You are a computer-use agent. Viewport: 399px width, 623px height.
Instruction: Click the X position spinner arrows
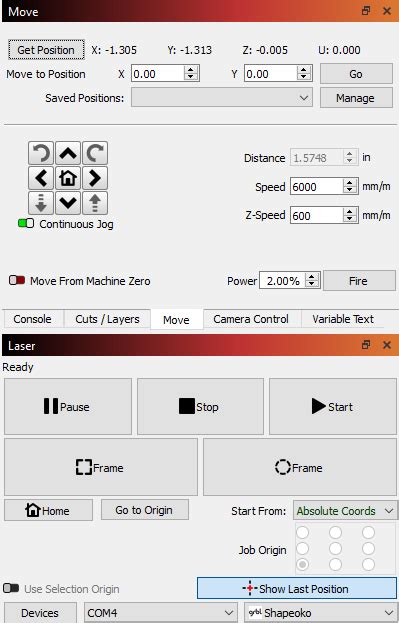click(191, 74)
